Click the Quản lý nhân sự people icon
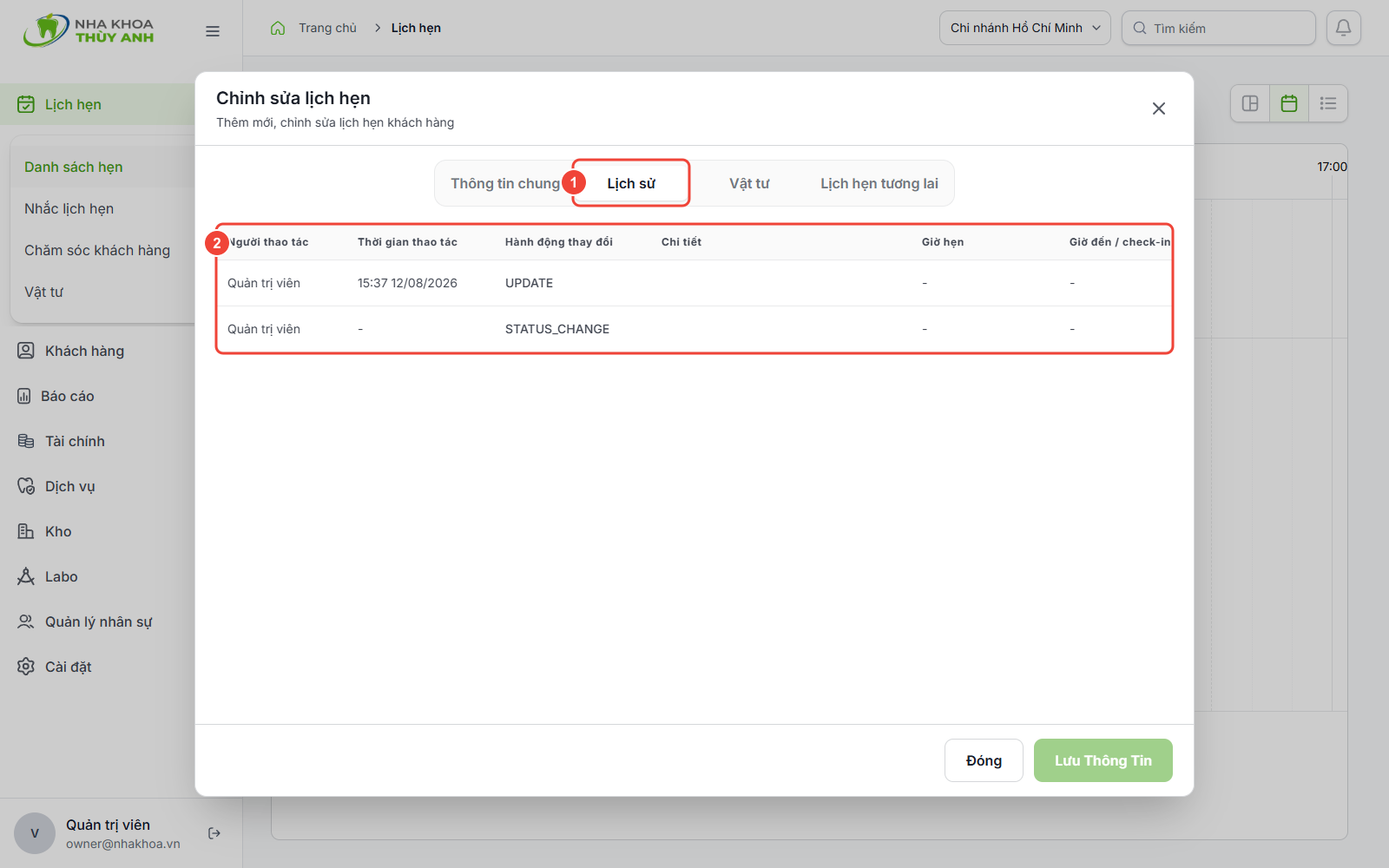The image size is (1389, 868). 26,621
